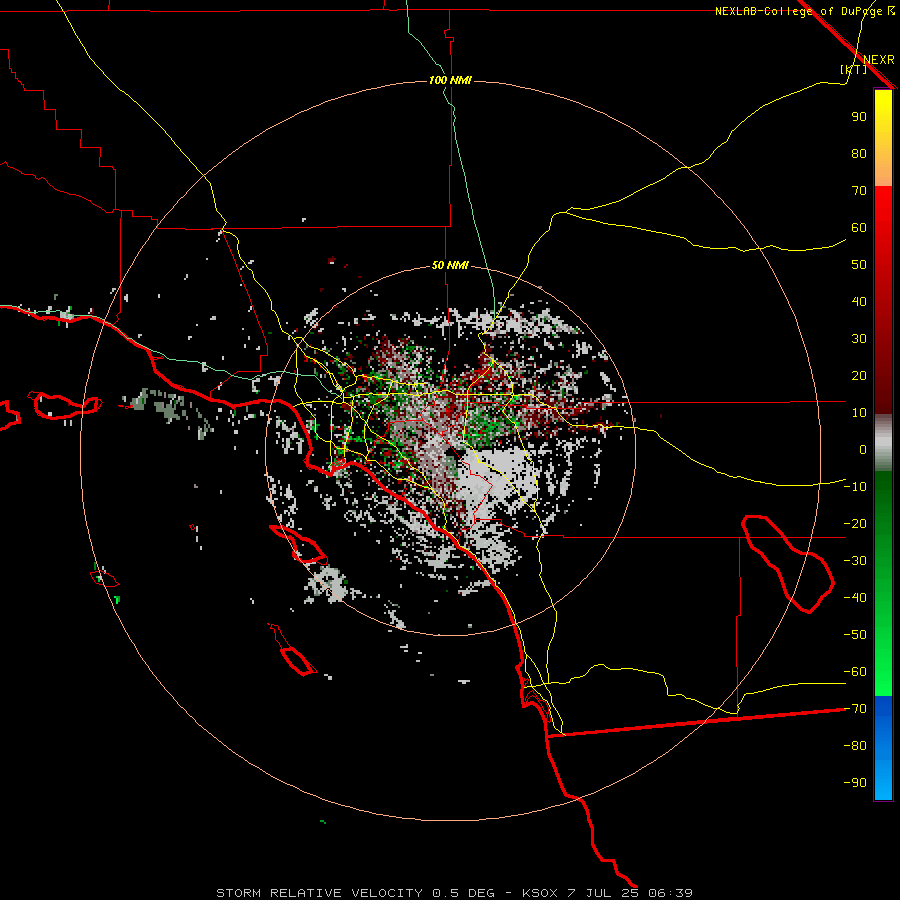Click the -80 value on the velocity scale
Viewport: 900px width, 900px height.
(x=855, y=746)
